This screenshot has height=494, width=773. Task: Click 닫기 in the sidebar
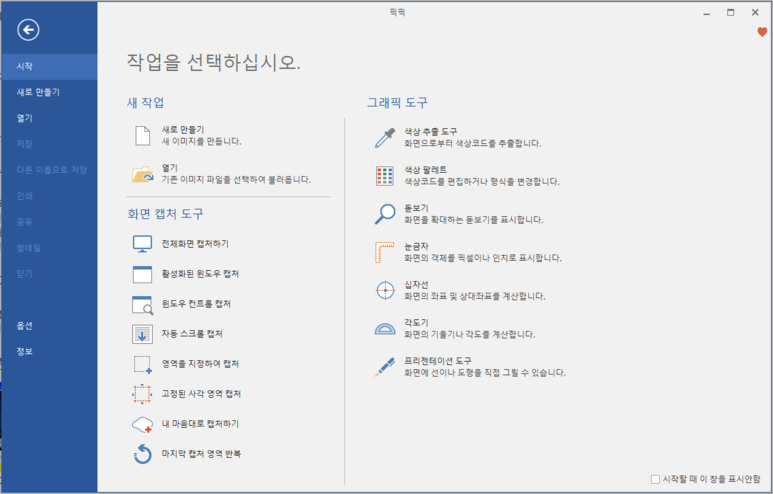click(49, 274)
